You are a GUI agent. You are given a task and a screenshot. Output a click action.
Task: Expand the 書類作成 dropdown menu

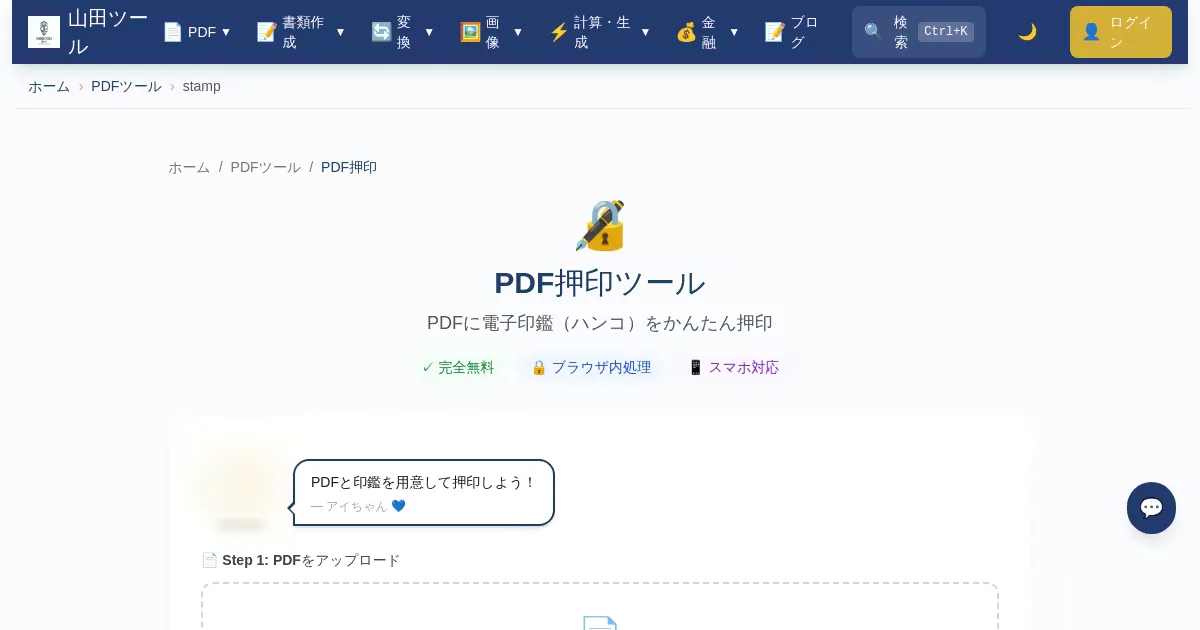pyautogui.click(x=340, y=32)
